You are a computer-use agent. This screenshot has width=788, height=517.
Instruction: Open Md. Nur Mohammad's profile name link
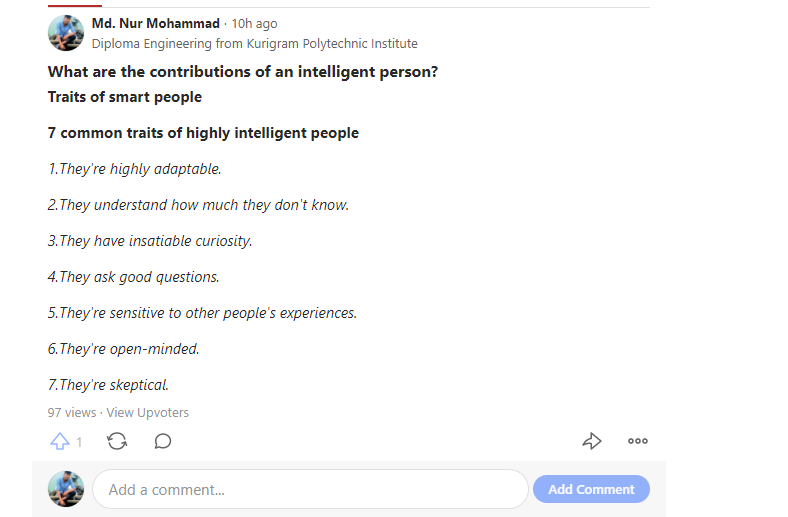click(155, 24)
